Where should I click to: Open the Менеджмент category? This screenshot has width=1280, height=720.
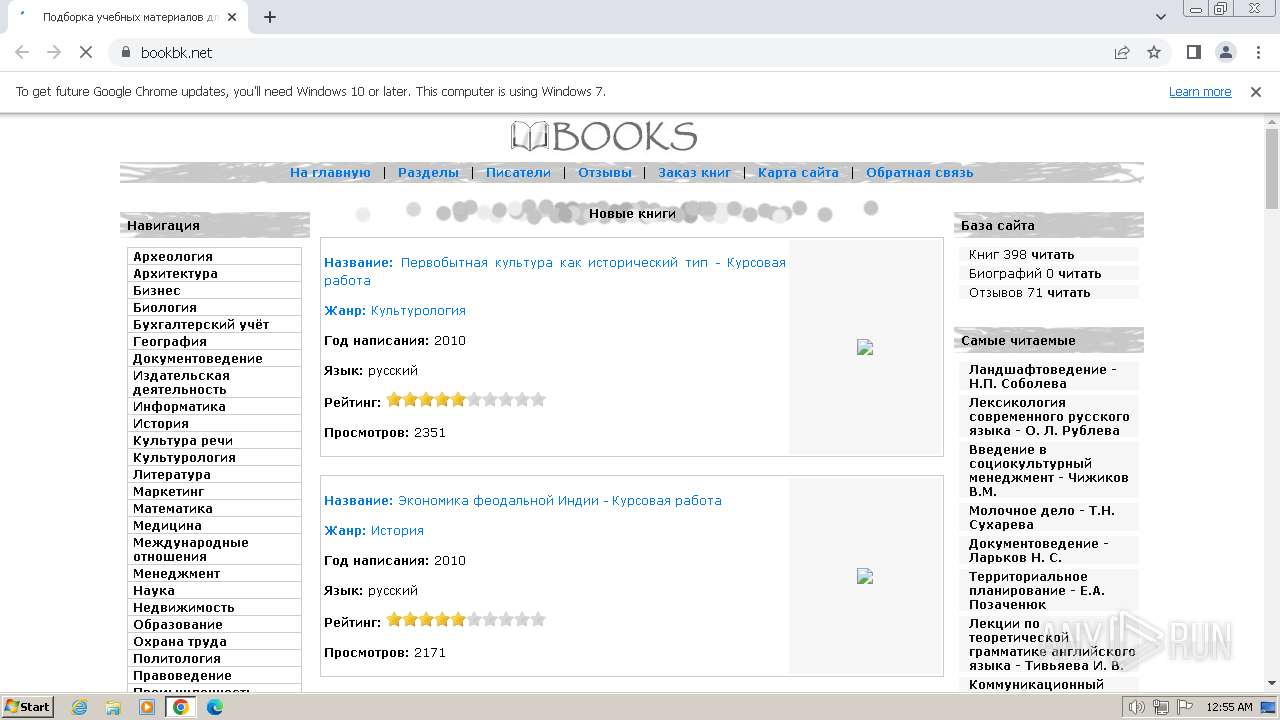(176, 573)
